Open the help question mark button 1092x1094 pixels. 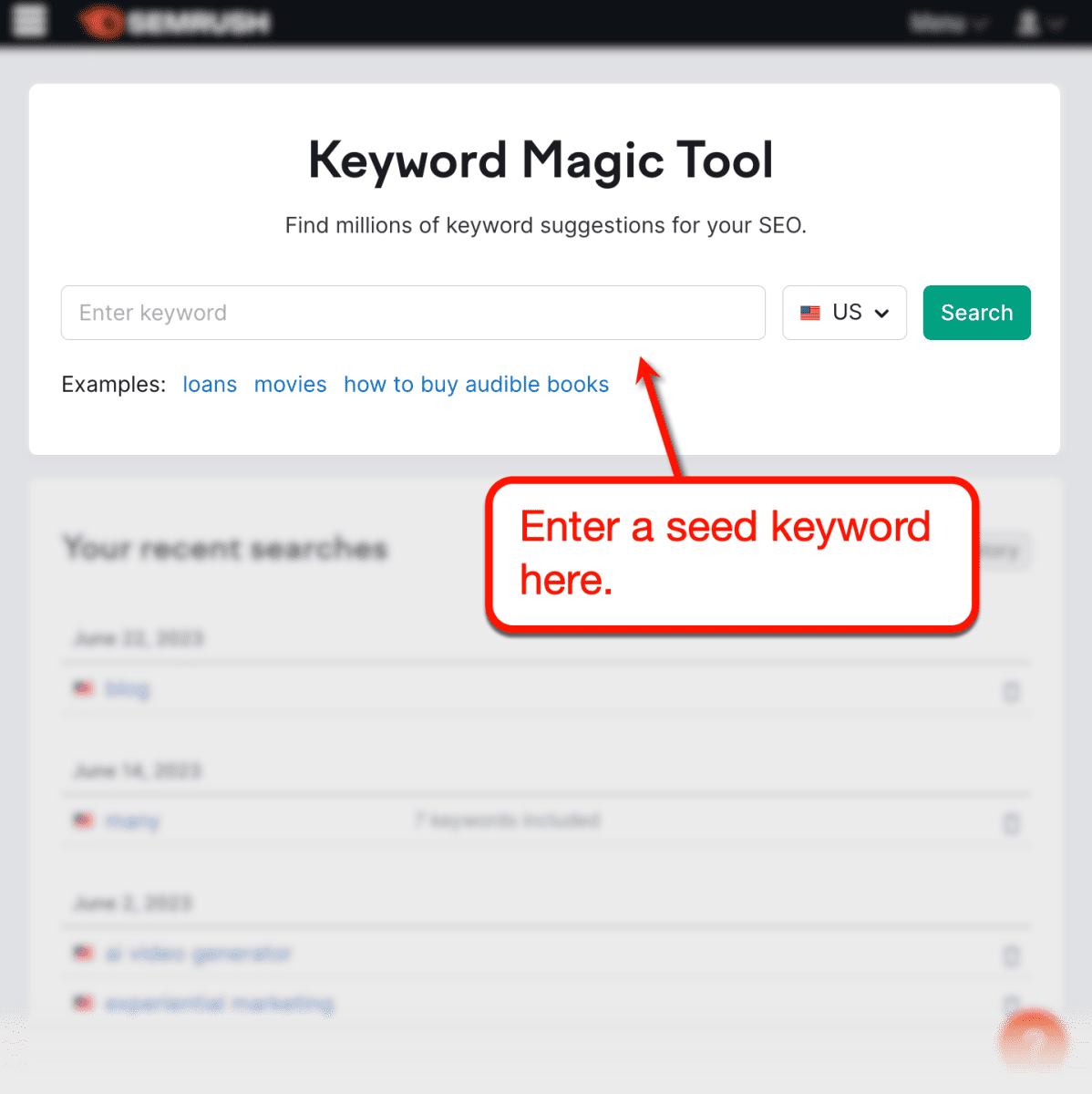pyautogui.click(x=1032, y=1043)
